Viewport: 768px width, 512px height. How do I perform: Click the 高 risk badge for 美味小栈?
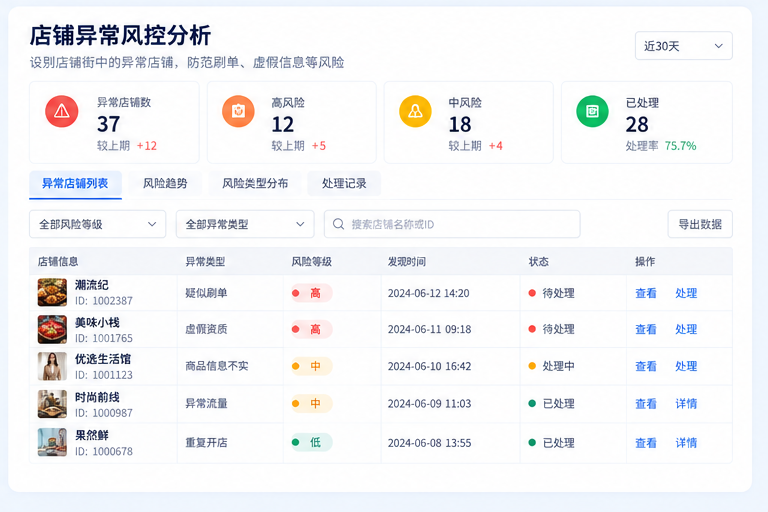312,329
